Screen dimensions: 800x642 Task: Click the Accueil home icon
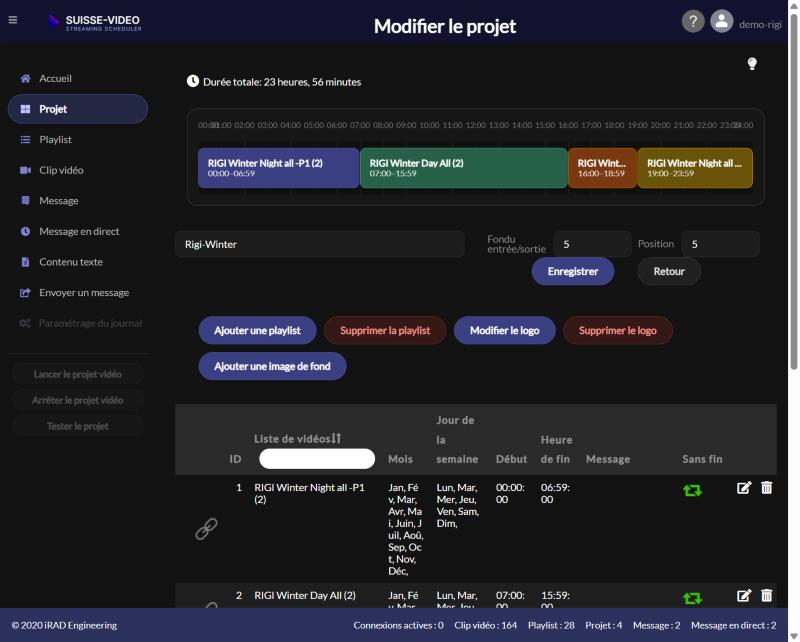point(25,79)
